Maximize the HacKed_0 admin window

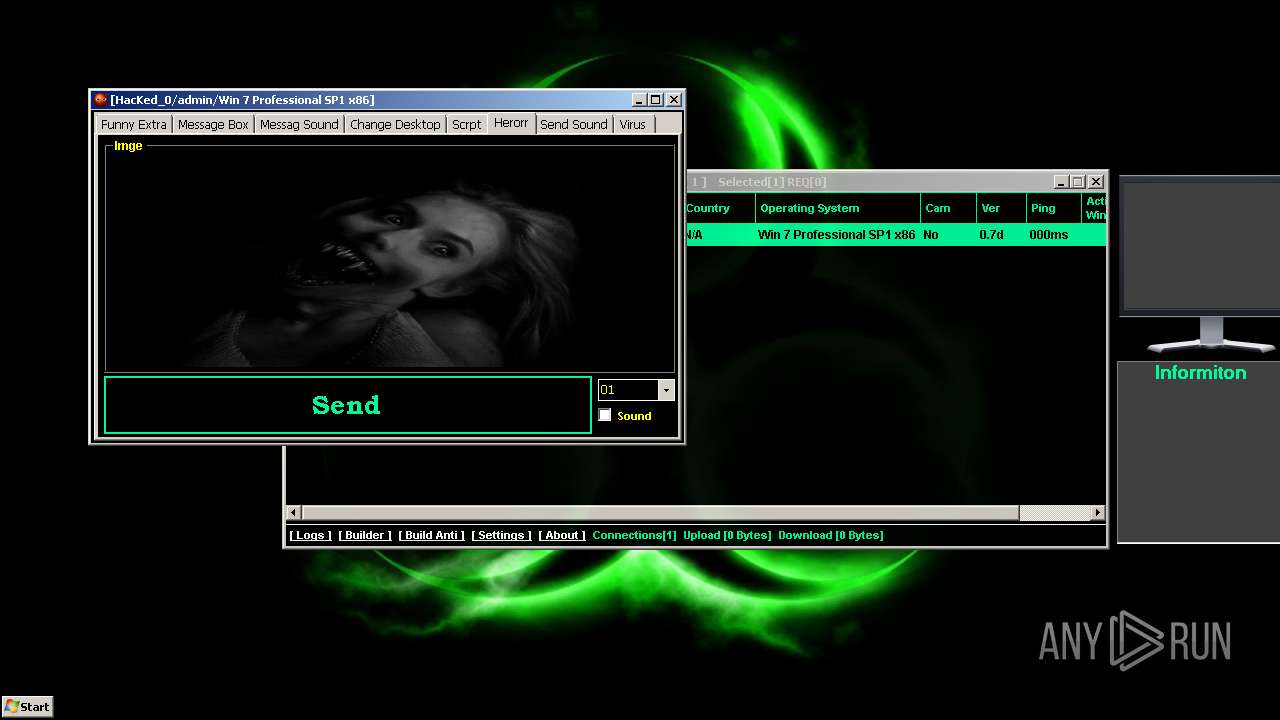656,100
